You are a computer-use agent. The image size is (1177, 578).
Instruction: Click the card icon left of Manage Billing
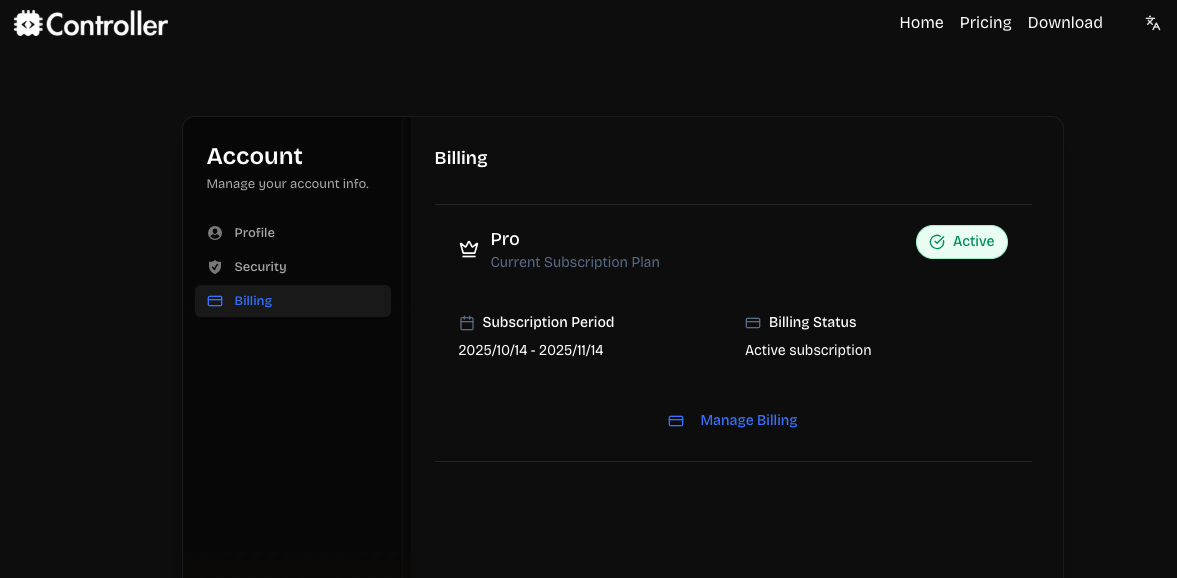[x=676, y=421]
